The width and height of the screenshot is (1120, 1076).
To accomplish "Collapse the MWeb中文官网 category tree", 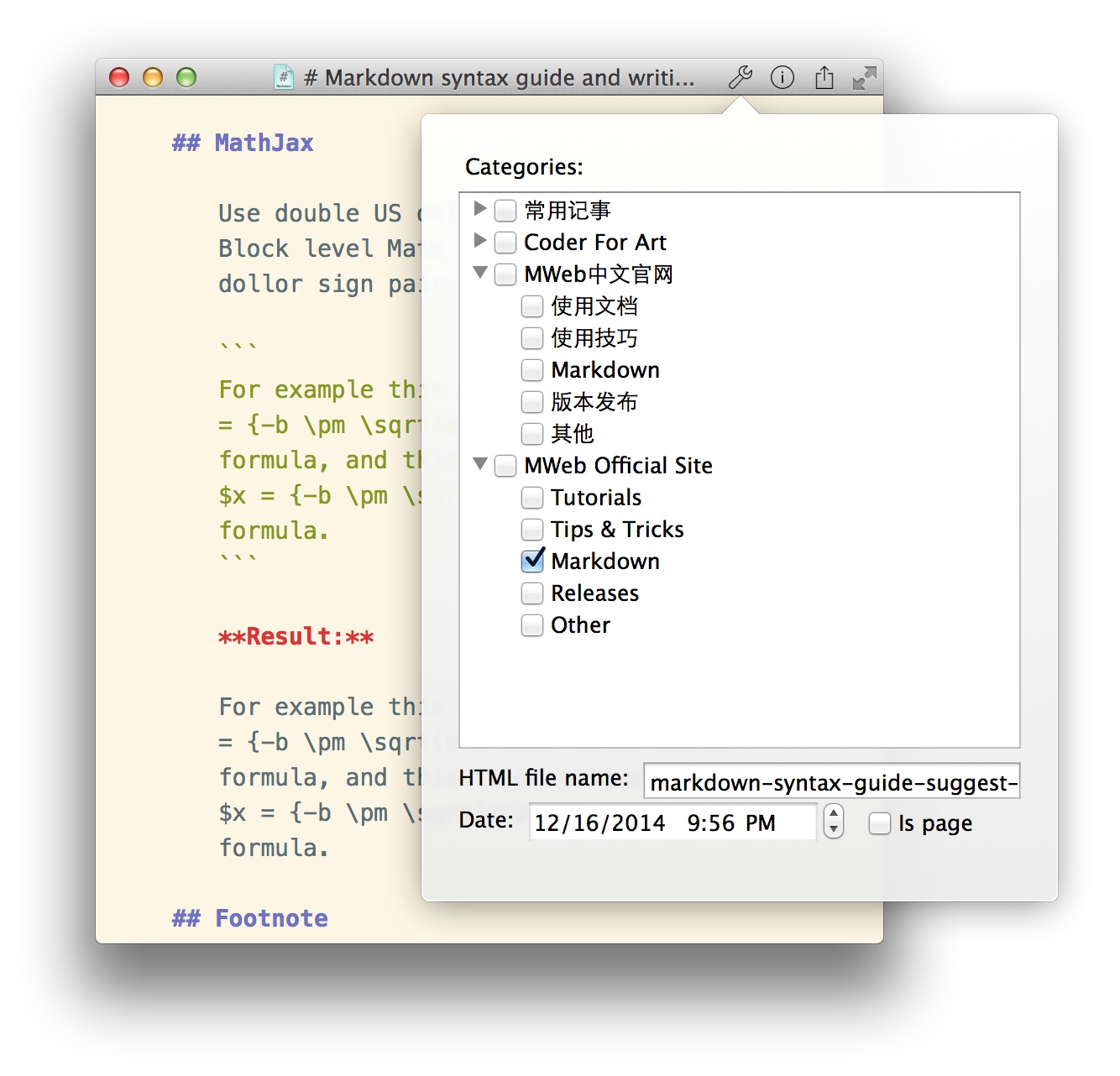I will pyautogui.click(x=480, y=273).
